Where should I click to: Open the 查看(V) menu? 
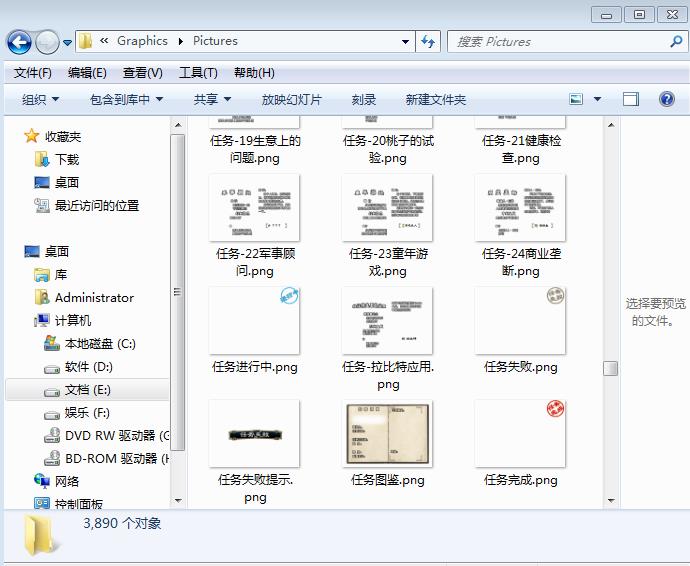click(143, 73)
